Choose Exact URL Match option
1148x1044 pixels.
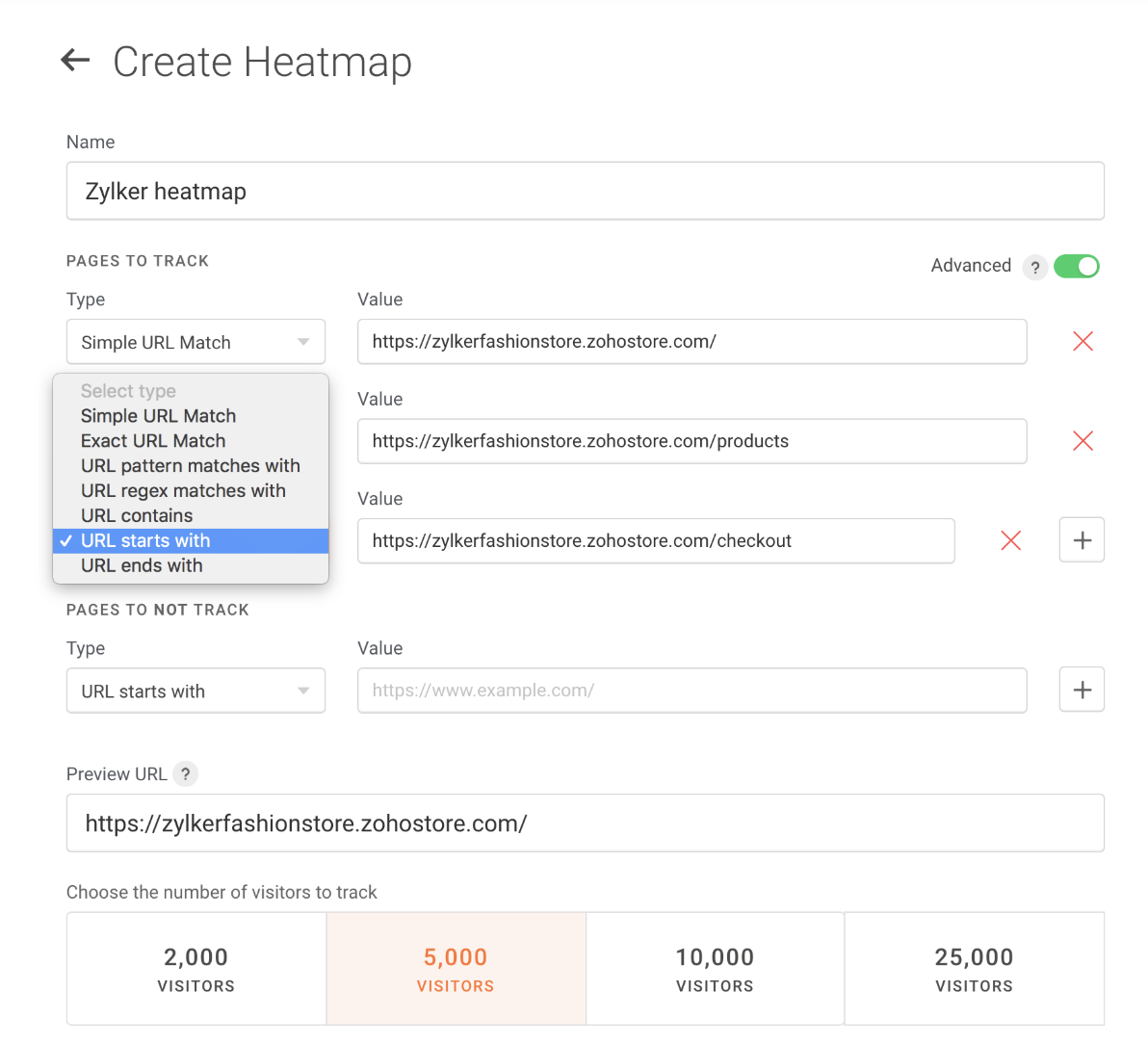153,441
